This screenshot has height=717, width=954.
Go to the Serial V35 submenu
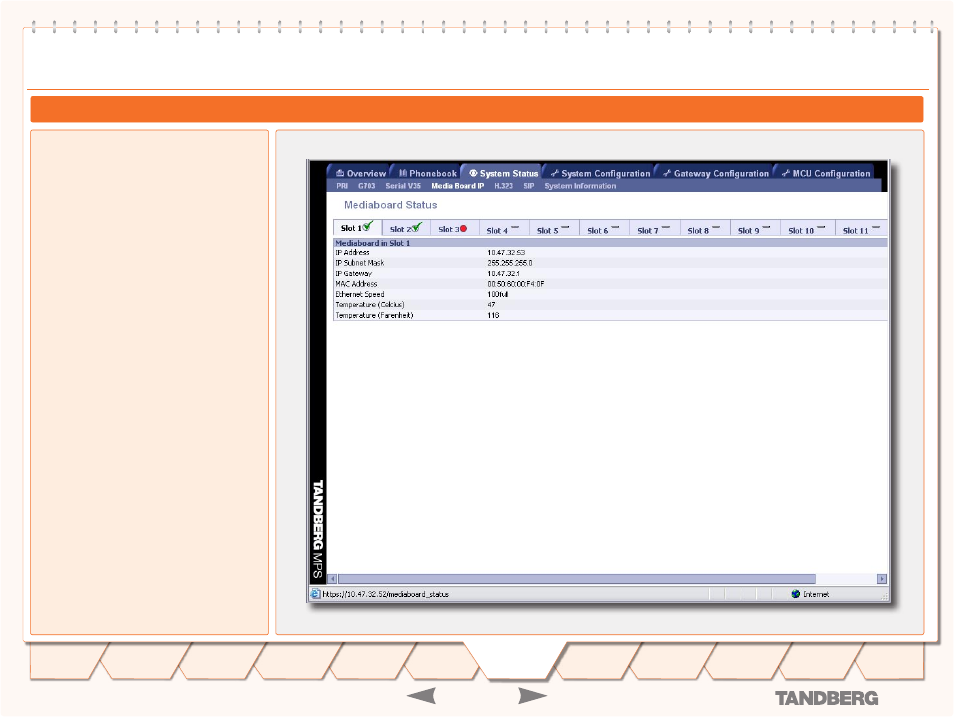pyautogui.click(x=403, y=186)
